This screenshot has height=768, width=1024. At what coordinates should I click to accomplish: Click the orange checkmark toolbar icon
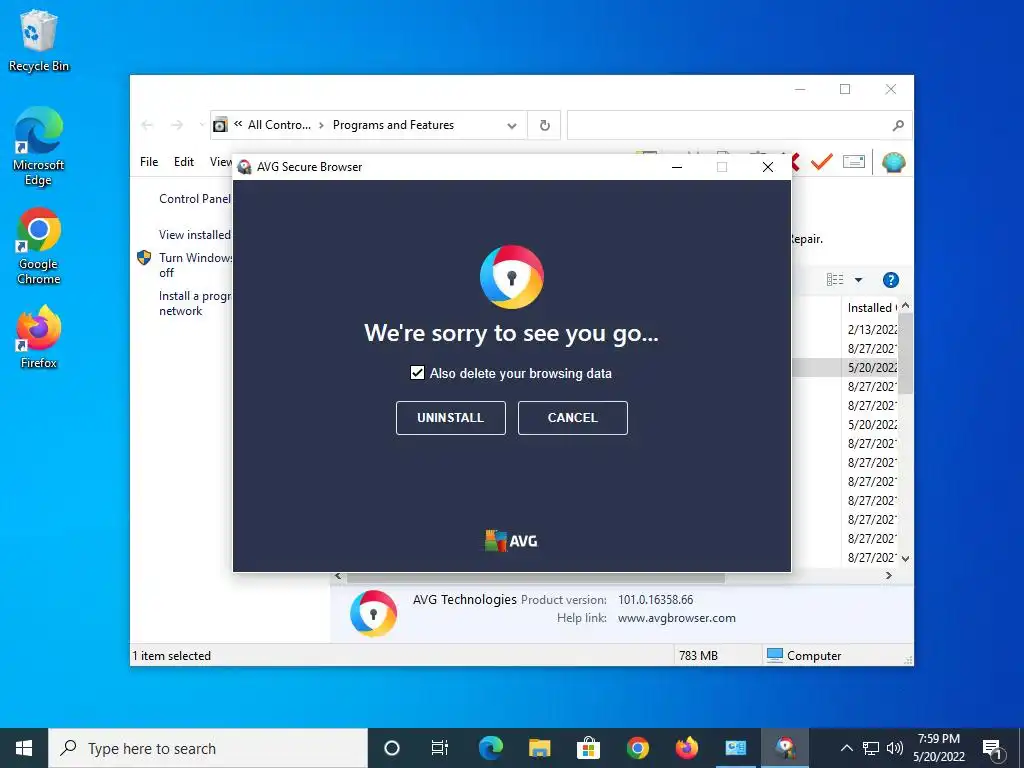click(x=822, y=161)
